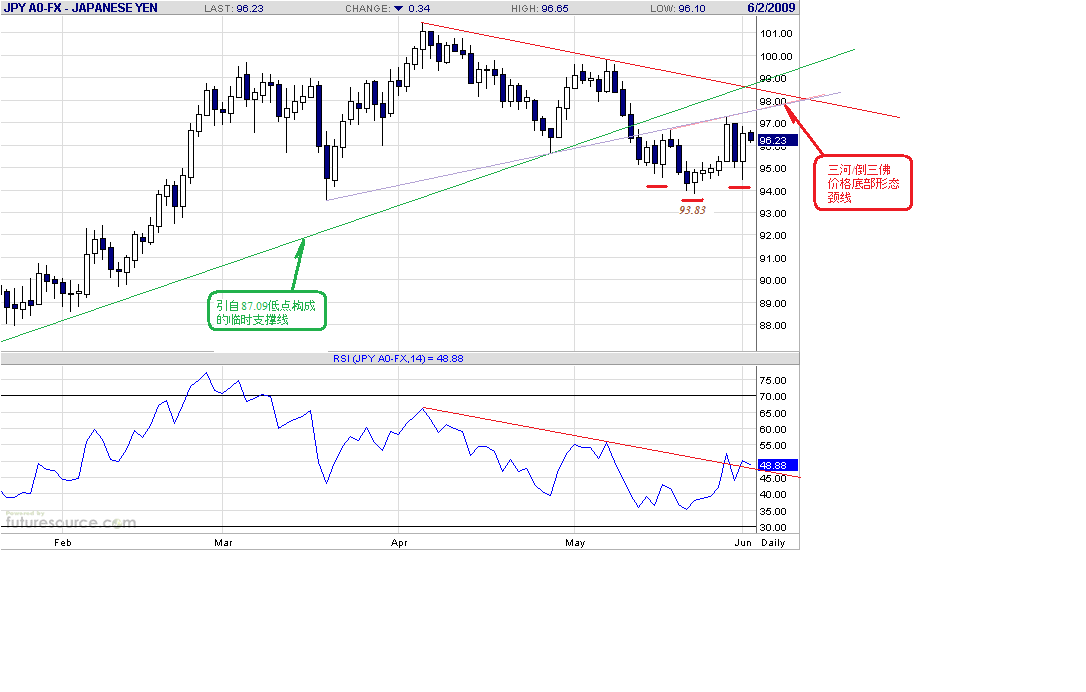Click the green support line annotation box

[x=267, y=311]
